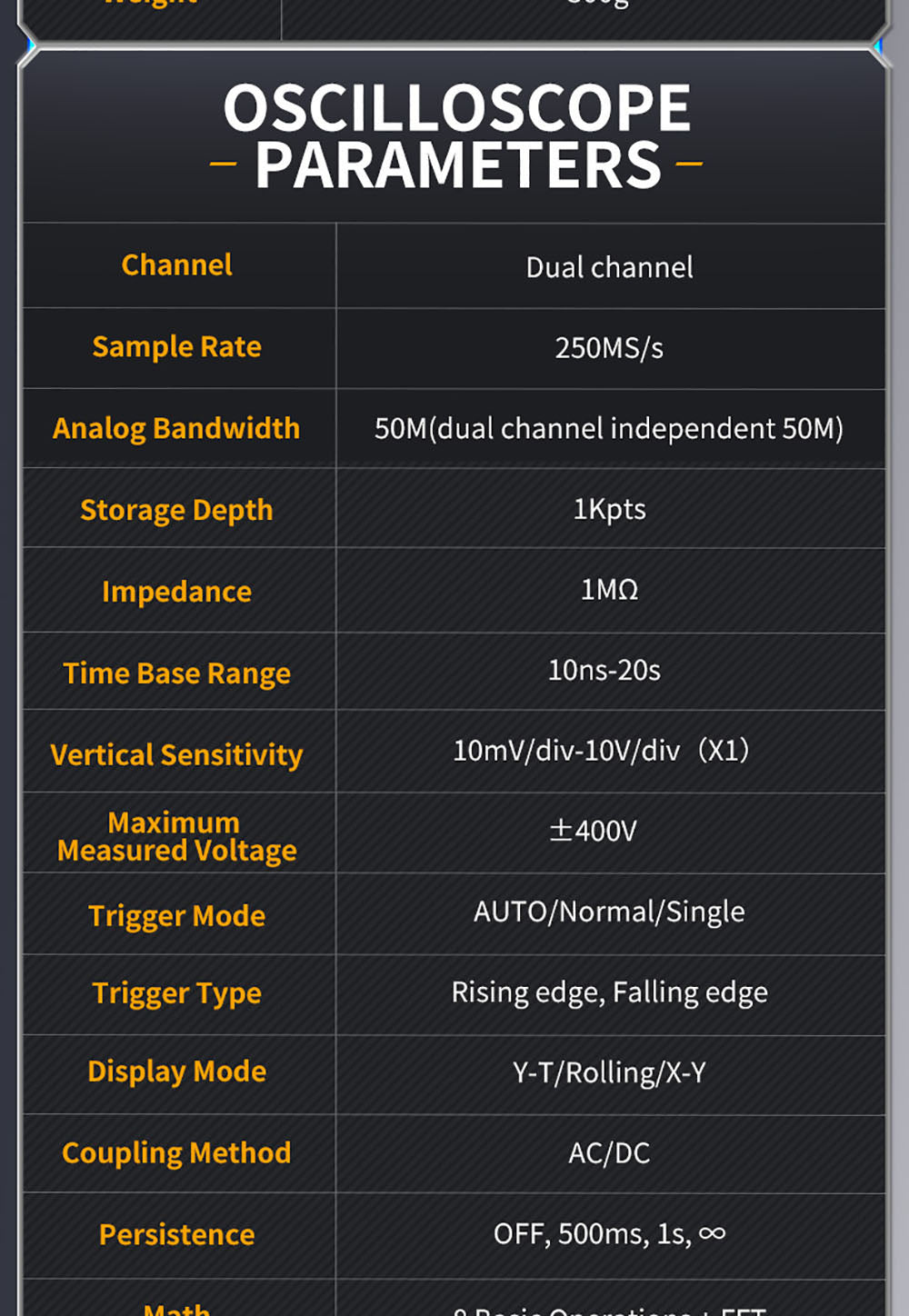Select the 1Kpts value

pyautogui.click(x=609, y=509)
